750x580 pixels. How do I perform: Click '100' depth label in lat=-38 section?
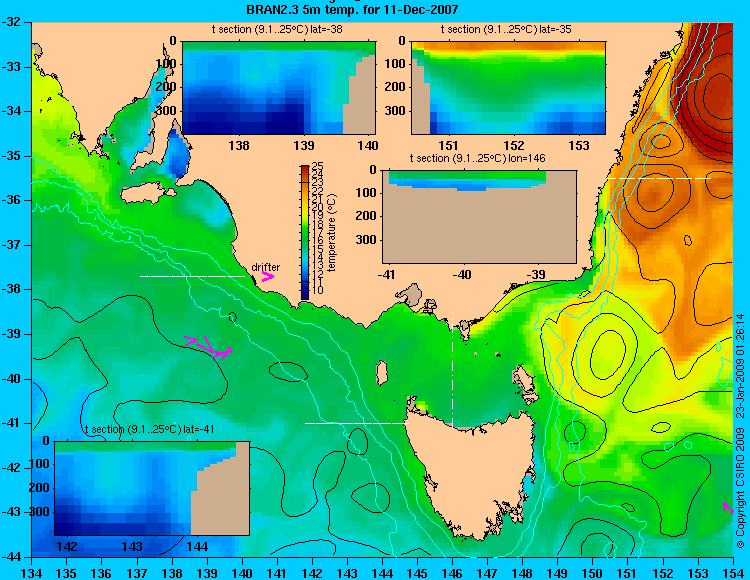coord(167,64)
